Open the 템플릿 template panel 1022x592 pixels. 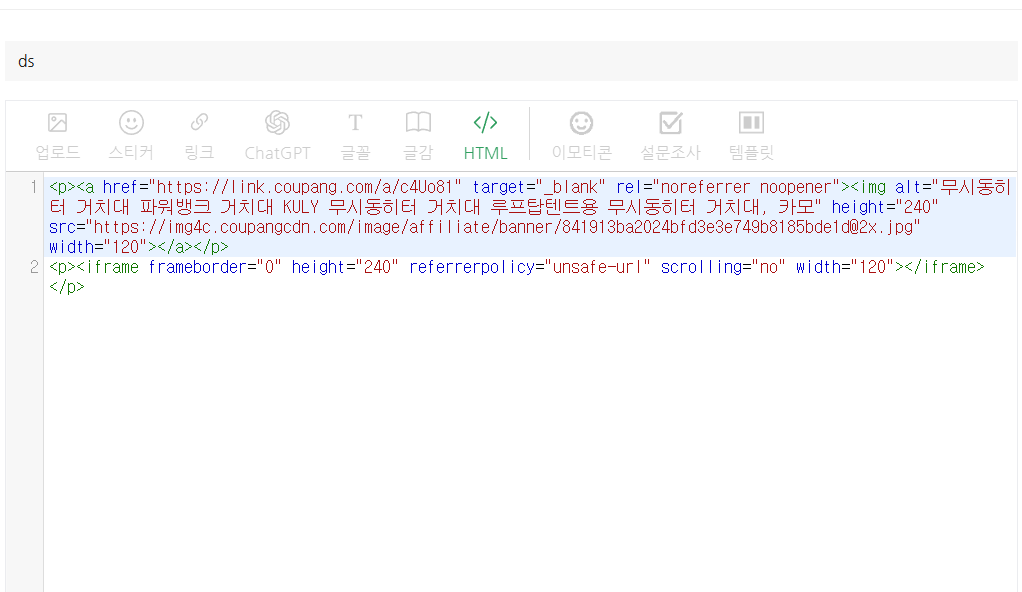point(751,135)
